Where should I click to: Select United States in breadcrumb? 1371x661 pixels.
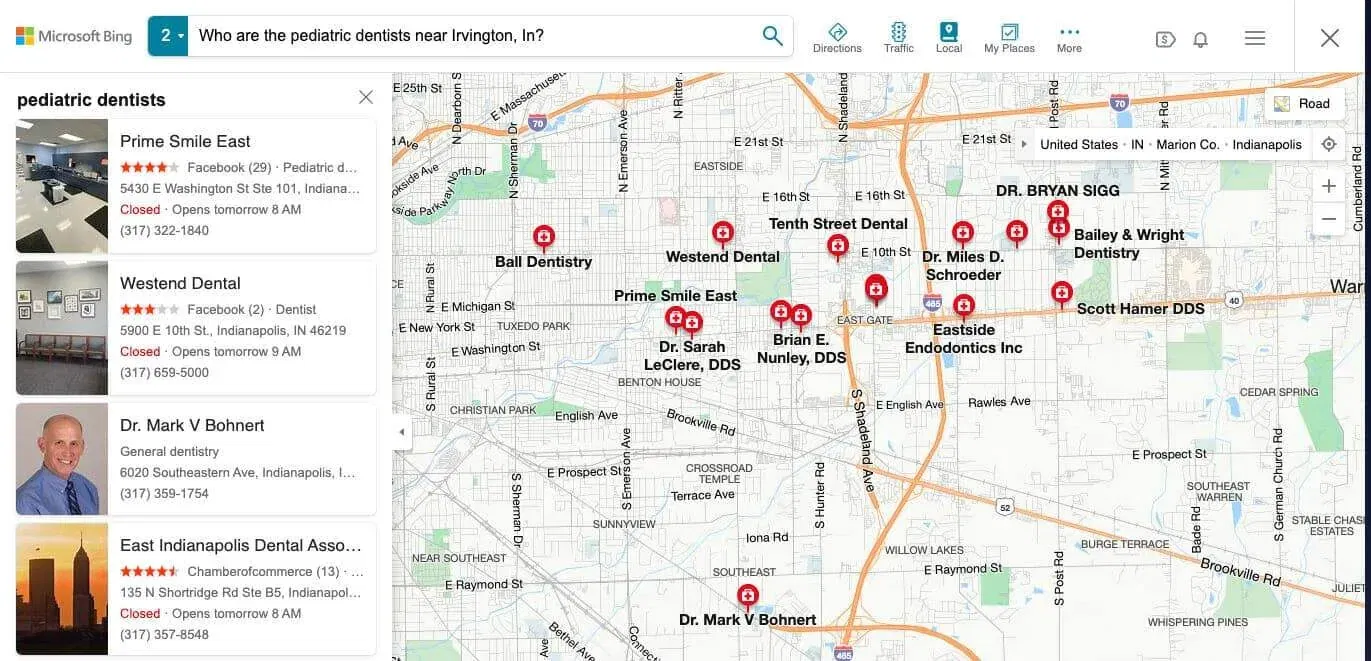[1079, 144]
